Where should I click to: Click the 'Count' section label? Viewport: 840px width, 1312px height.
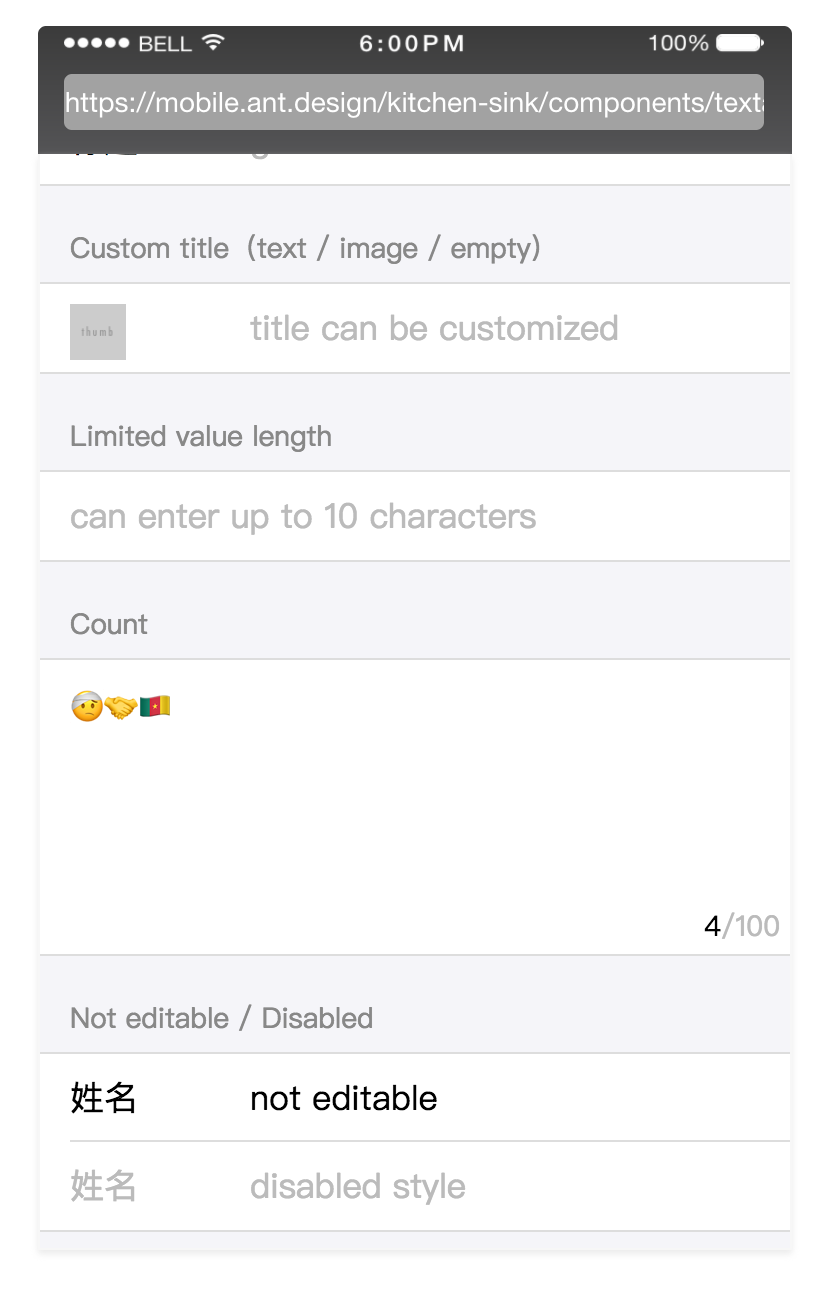point(108,624)
